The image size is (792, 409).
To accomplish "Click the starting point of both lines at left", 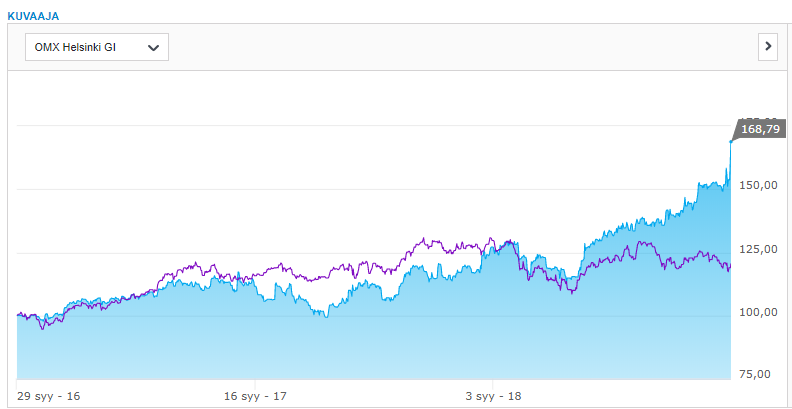I will click(x=19, y=315).
